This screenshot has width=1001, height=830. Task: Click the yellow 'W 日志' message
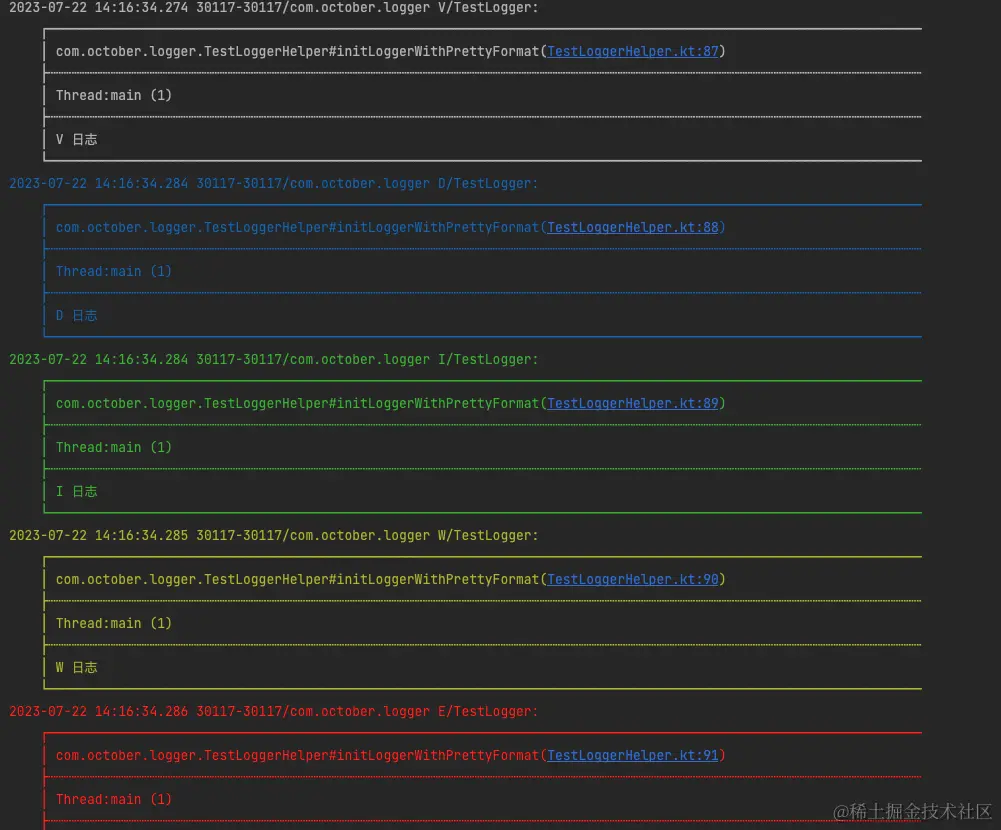[77, 667]
